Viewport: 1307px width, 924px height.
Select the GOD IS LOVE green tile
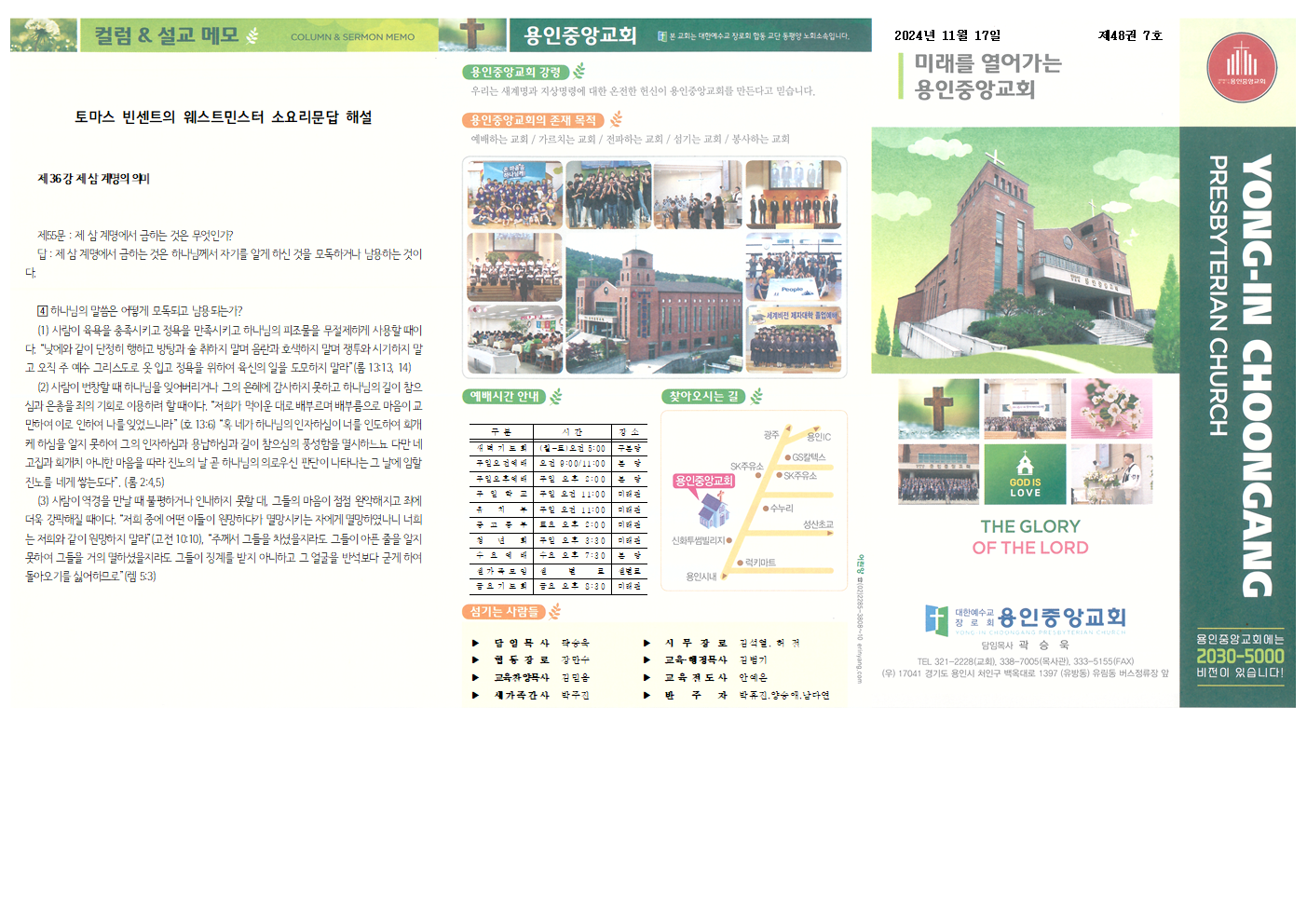pyautogui.click(x=1025, y=473)
